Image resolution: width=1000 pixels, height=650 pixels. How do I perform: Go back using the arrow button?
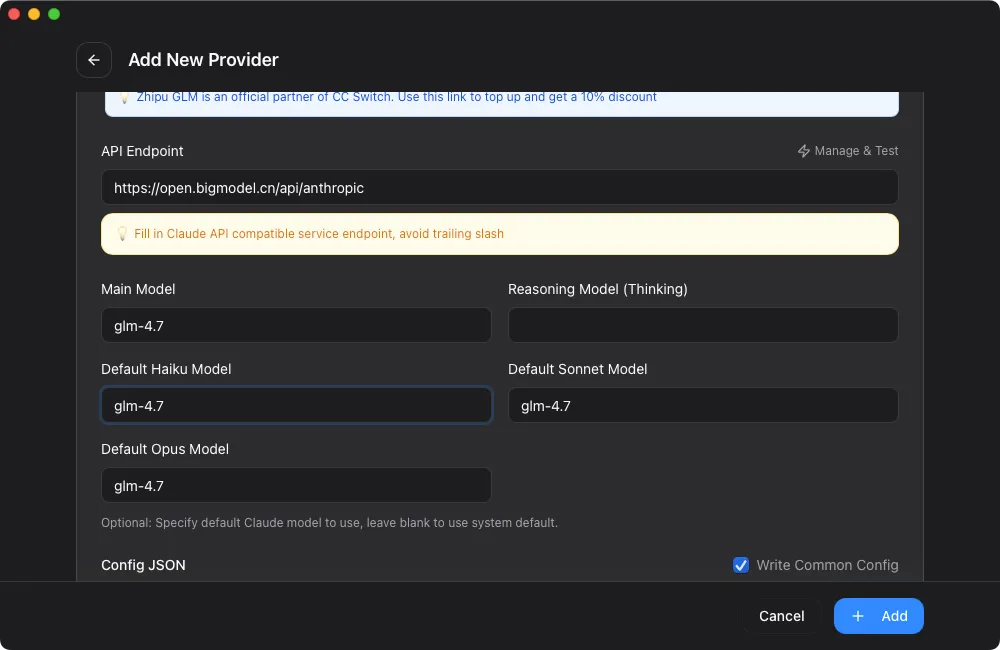tap(94, 60)
